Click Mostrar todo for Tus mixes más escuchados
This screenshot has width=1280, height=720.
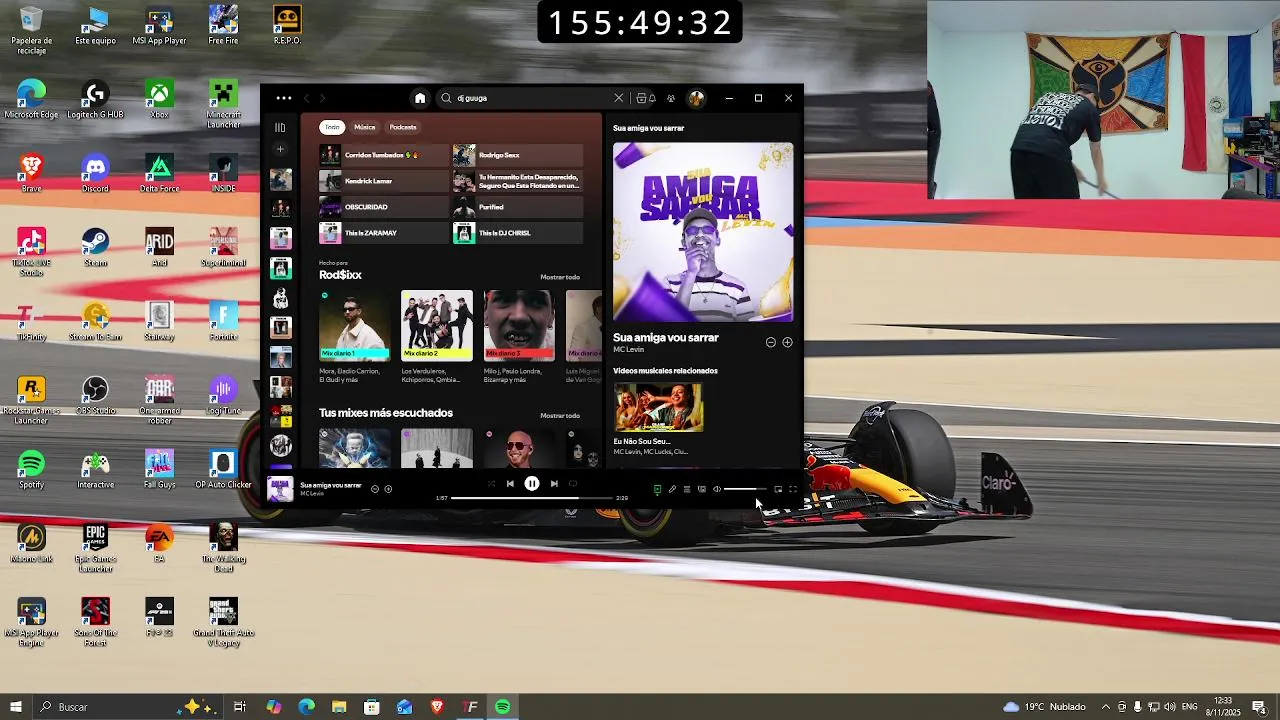[x=560, y=416]
